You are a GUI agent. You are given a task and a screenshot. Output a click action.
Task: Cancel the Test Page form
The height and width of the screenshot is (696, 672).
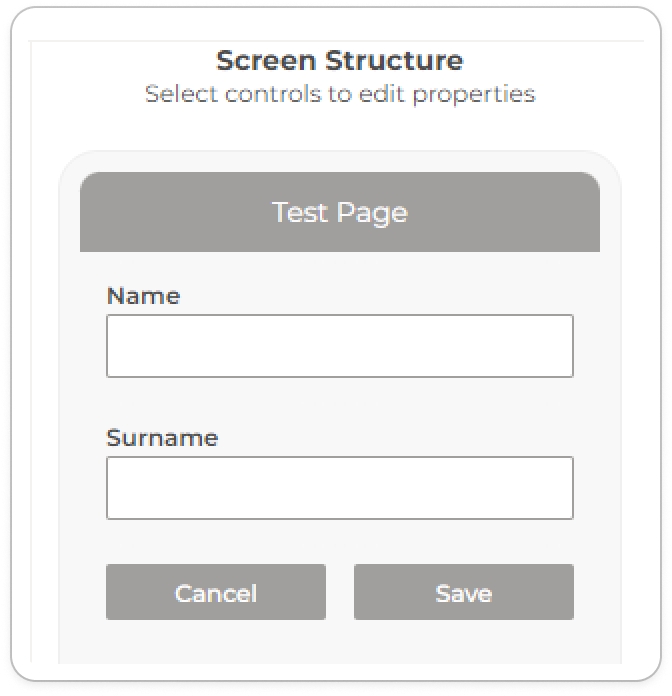point(215,592)
